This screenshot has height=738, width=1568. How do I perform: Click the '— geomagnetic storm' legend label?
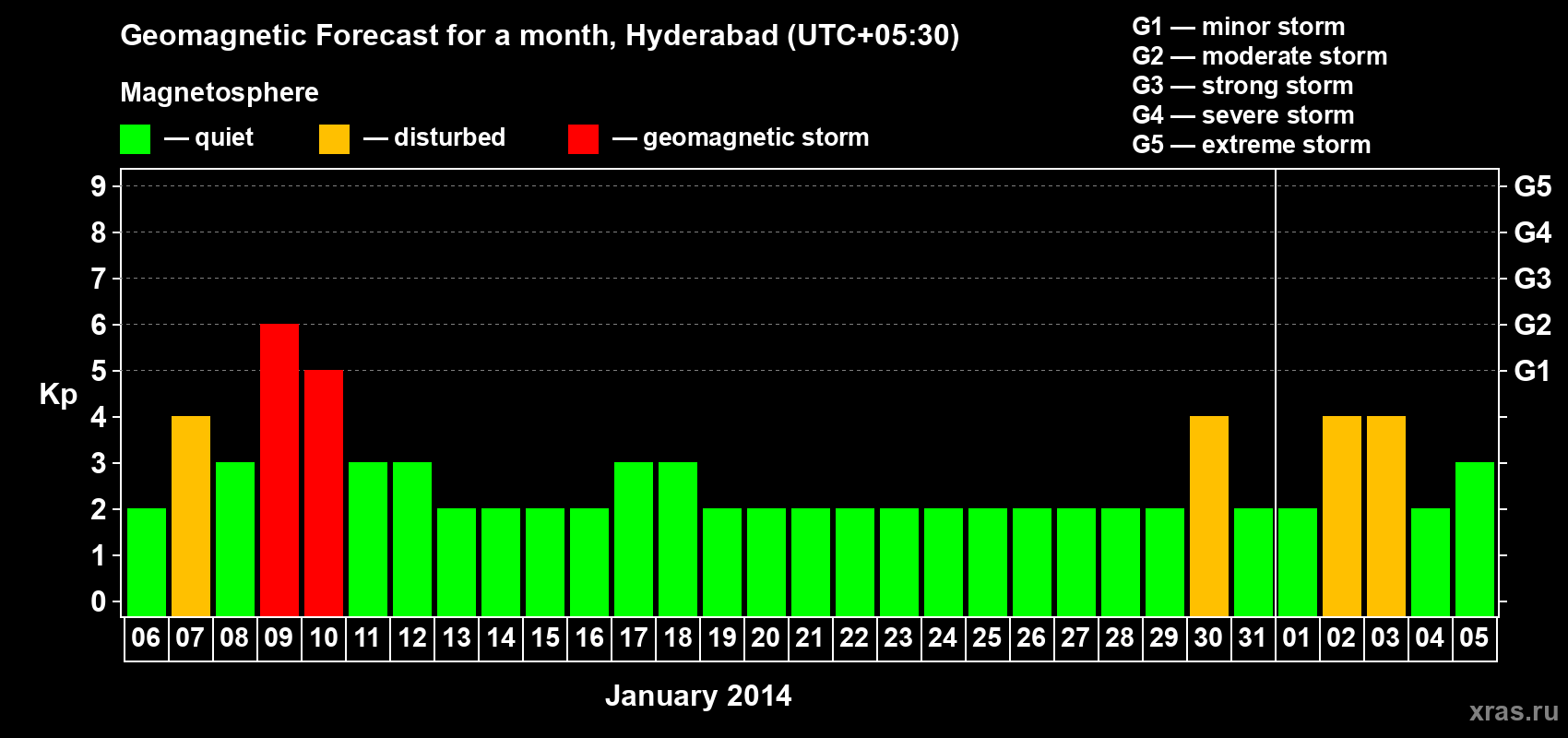point(741,138)
